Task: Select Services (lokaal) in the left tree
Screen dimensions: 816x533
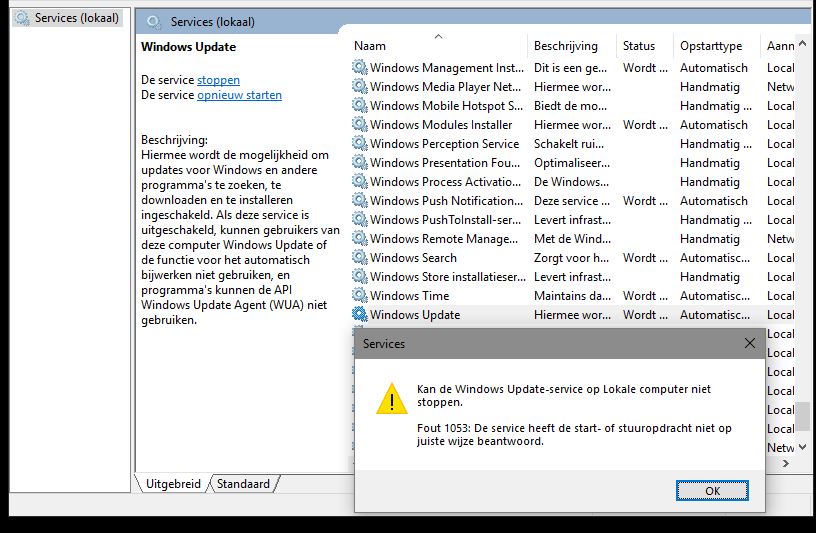Action: 76,18
